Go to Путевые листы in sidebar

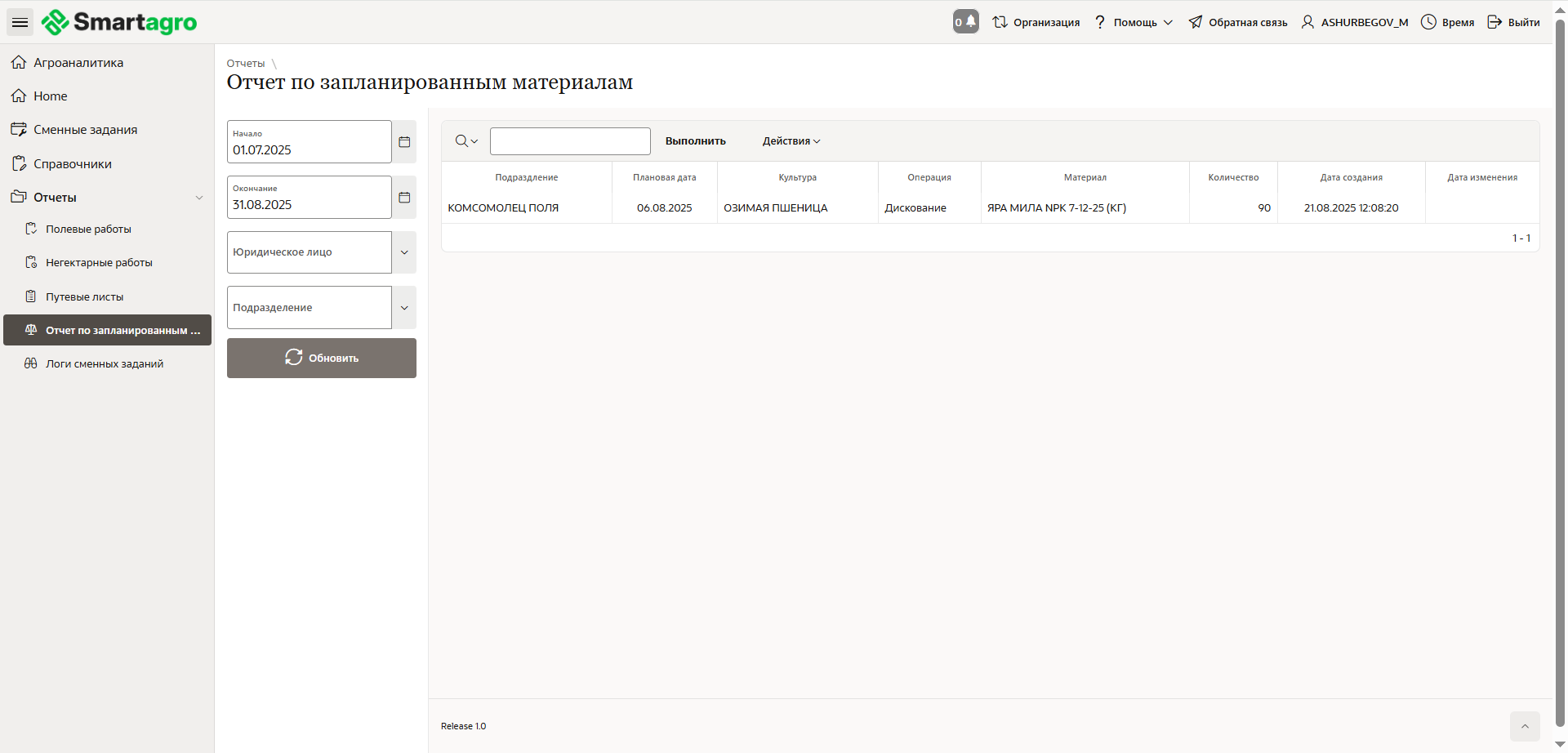(x=84, y=297)
